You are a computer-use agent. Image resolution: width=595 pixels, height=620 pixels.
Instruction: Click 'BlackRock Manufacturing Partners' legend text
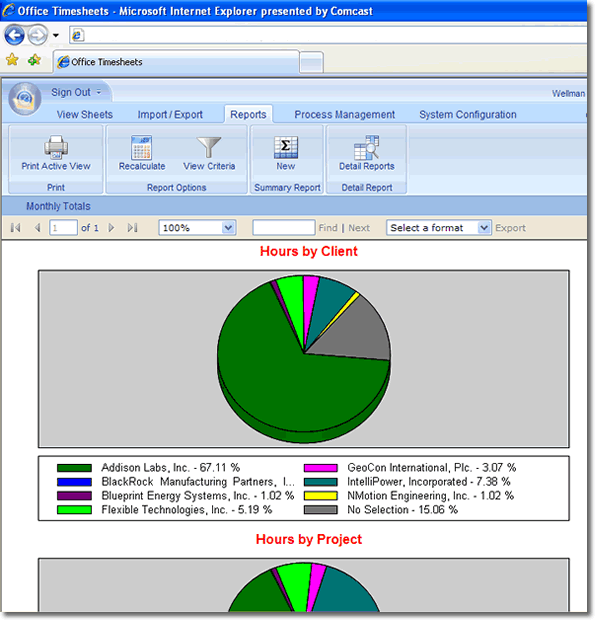pos(198,482)
